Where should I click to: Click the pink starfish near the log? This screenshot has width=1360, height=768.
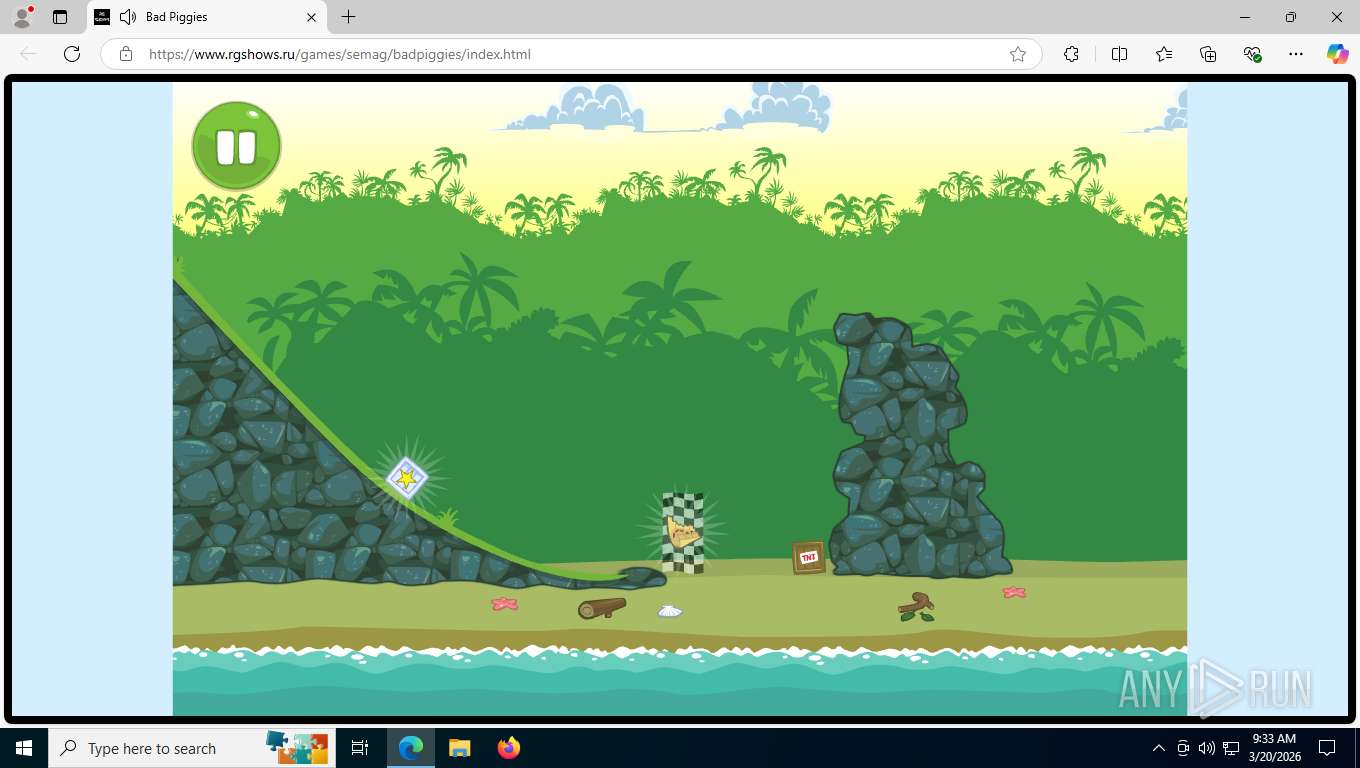coord(505,604)
